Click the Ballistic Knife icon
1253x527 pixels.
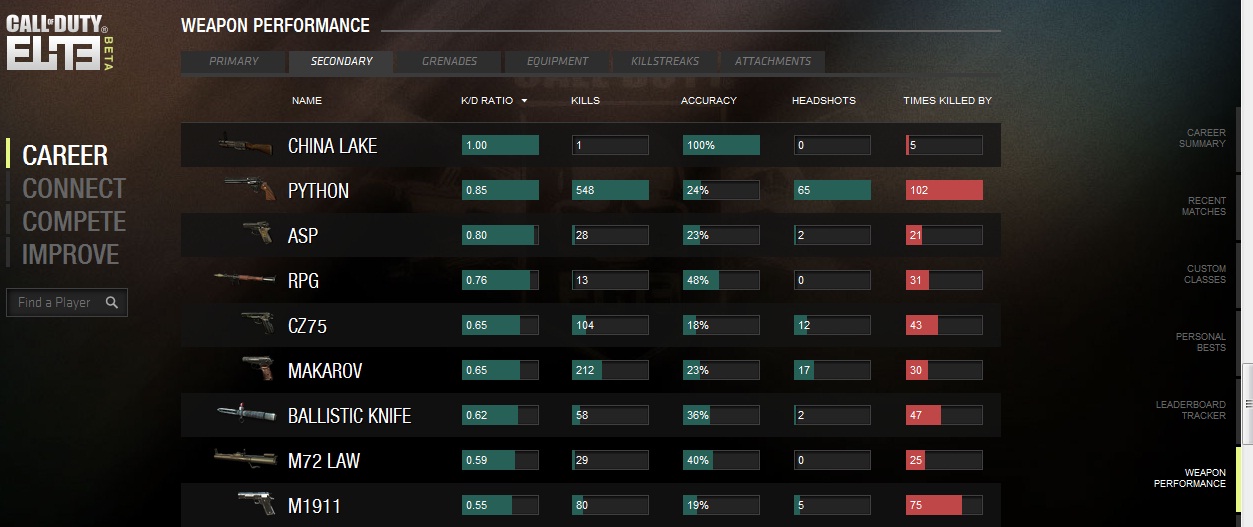[246, 414]
